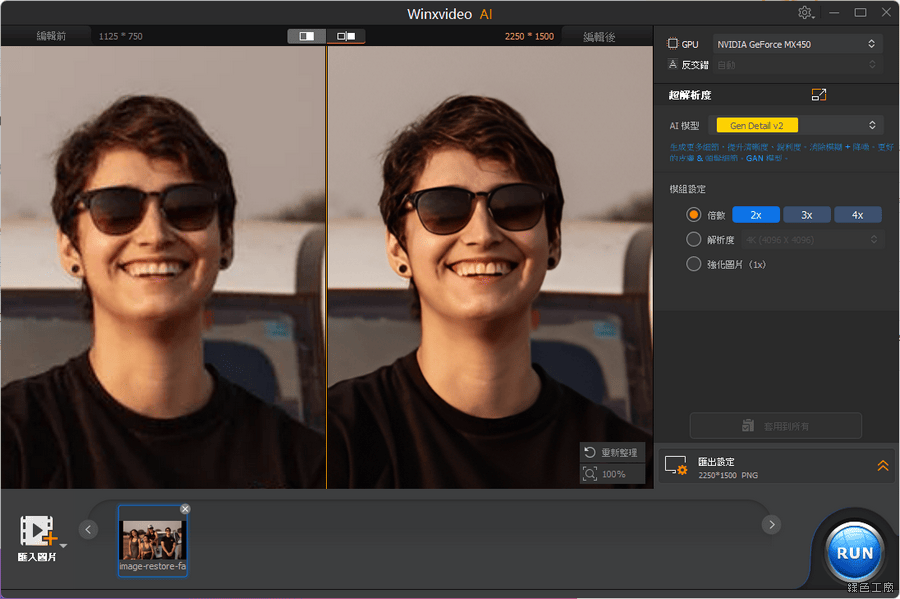Open the settings gear menu
The width and height of the screenshot is (900, 599).
[806, 13]
